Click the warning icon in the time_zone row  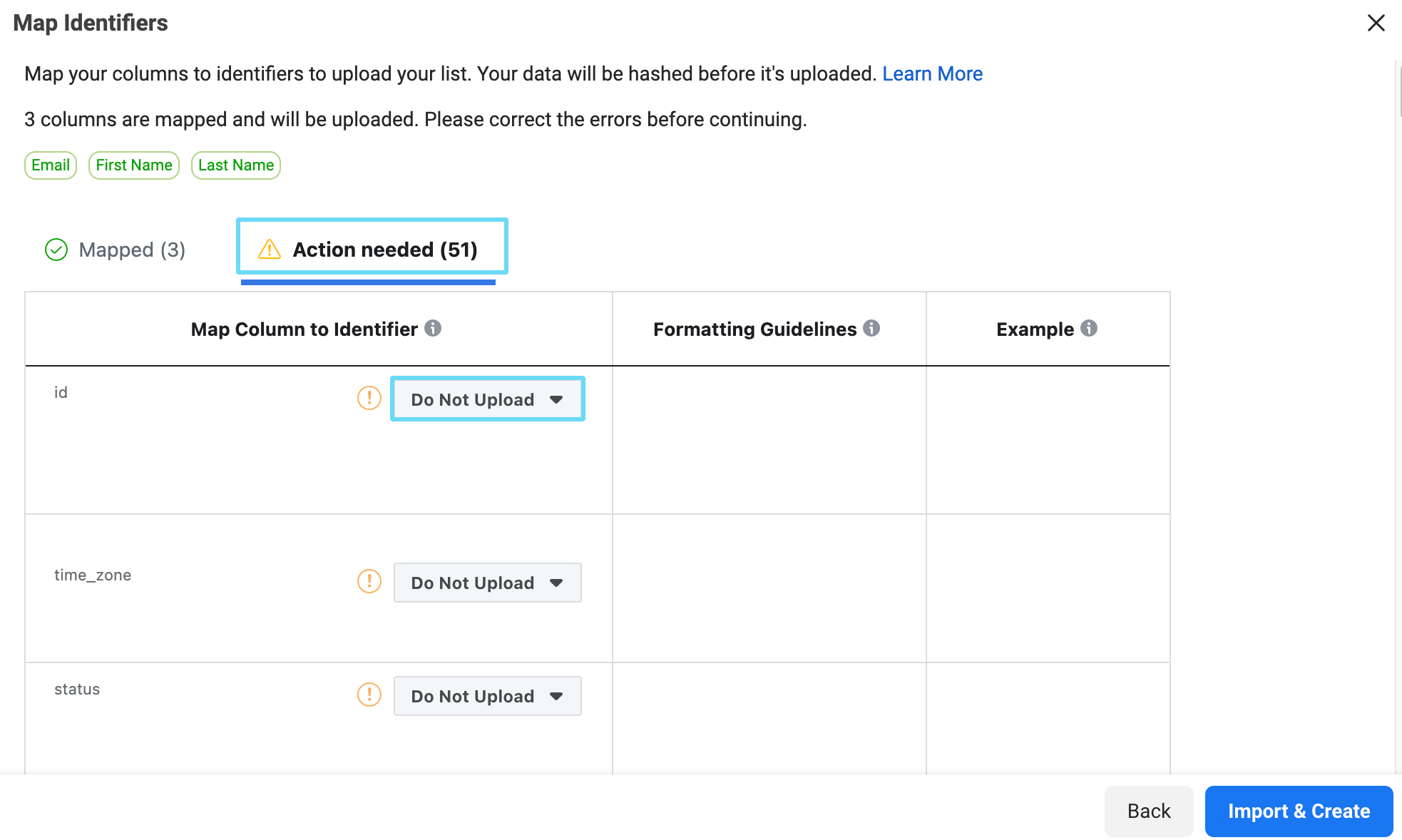(369, 581)
